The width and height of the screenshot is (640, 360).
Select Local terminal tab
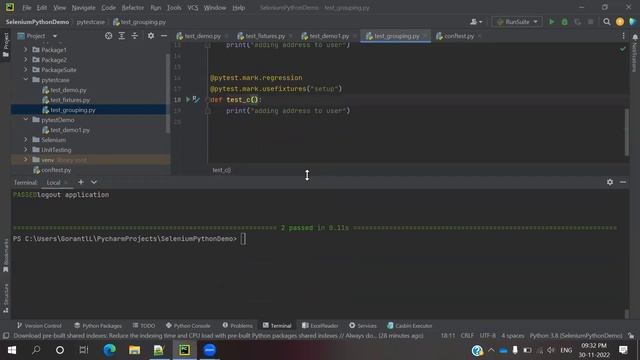(x=53, y=182)
